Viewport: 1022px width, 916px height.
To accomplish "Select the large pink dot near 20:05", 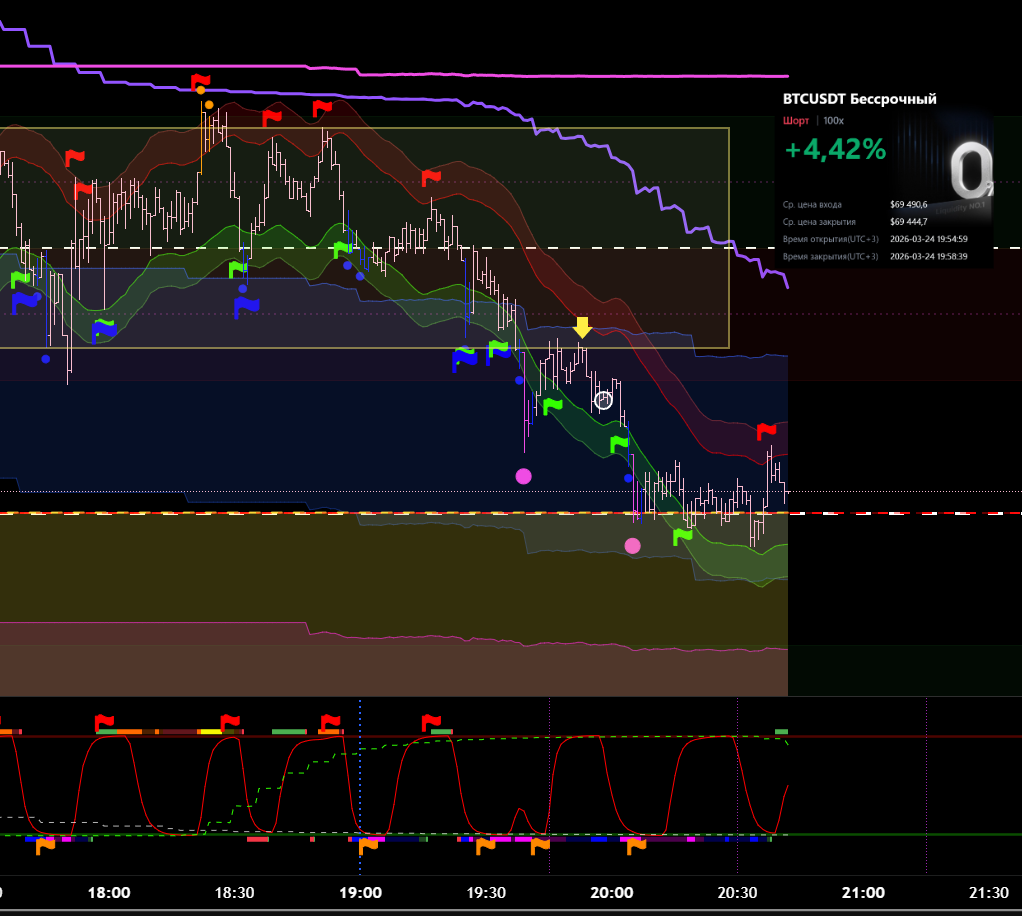I will pyautogui.click(x=632, y=545).
